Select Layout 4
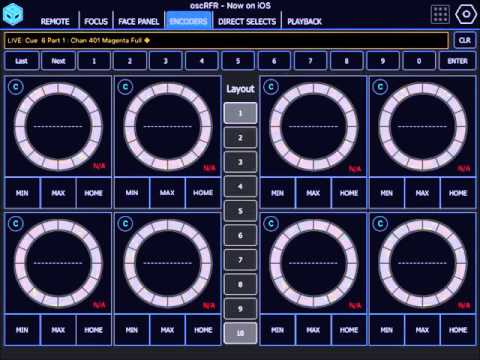The height and width of the screenshot is (360, 480). pos(240,187)
